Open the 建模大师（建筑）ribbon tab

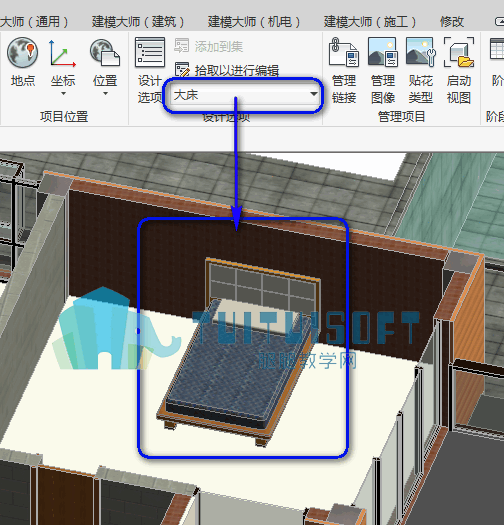click(138, 22)
